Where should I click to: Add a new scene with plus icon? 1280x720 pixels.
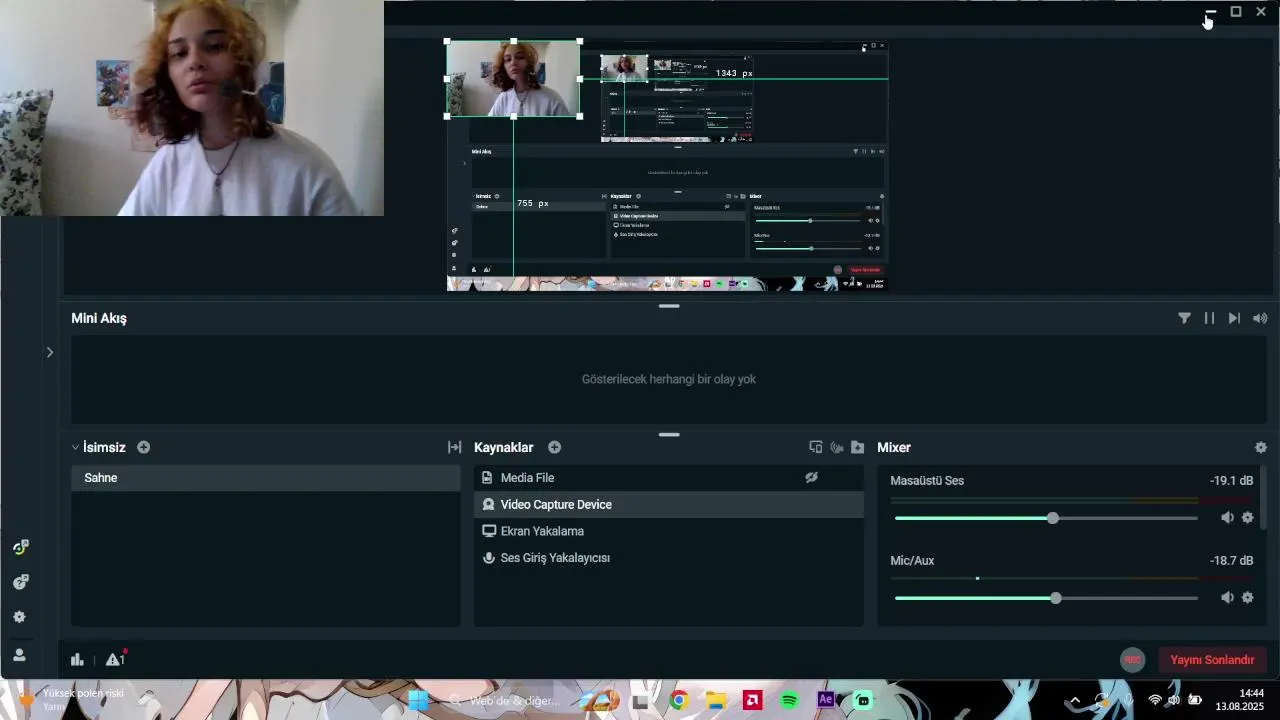point(143,447)
